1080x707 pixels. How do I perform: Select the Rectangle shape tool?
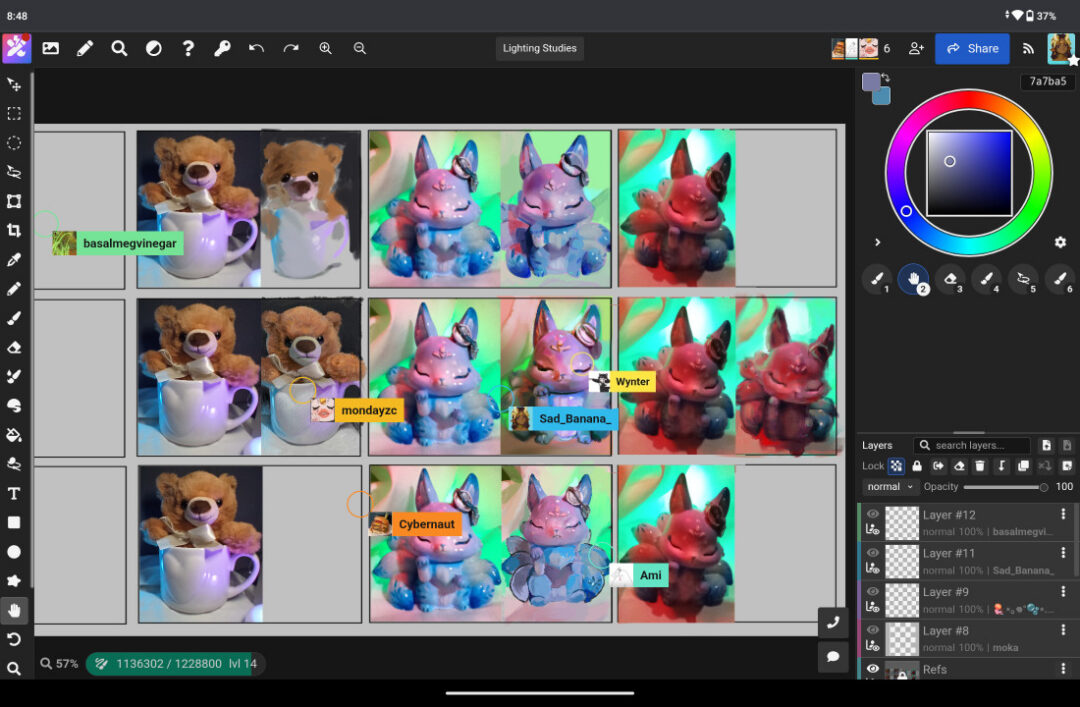pos(14,522)
